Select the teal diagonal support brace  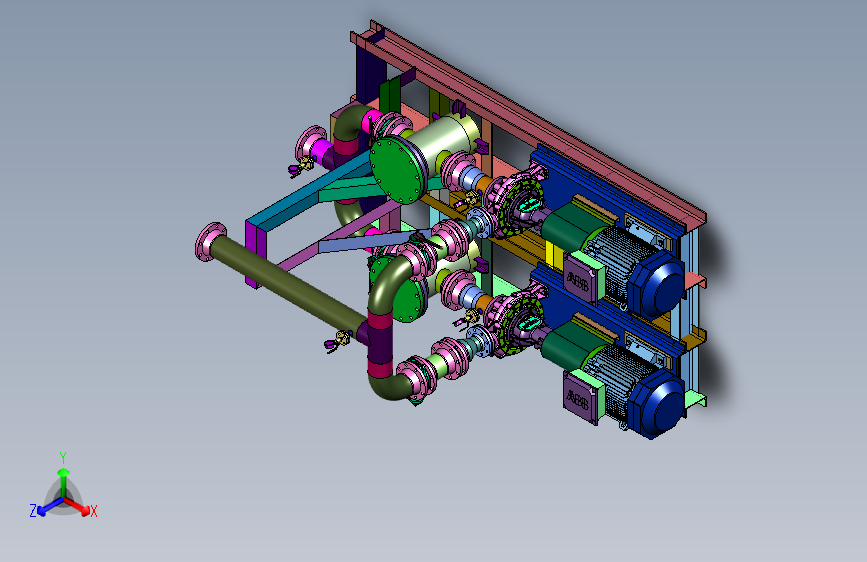pos(354,190)
